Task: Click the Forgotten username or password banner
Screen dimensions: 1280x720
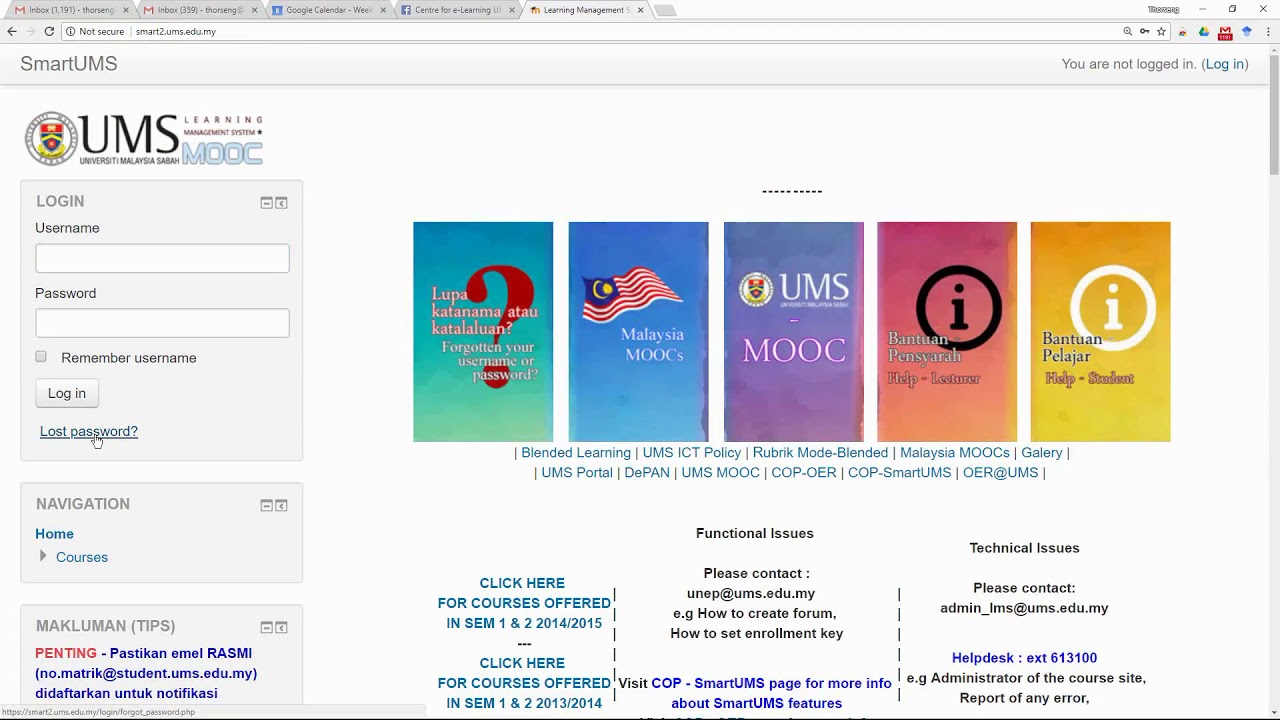Action: pos(483,332)
